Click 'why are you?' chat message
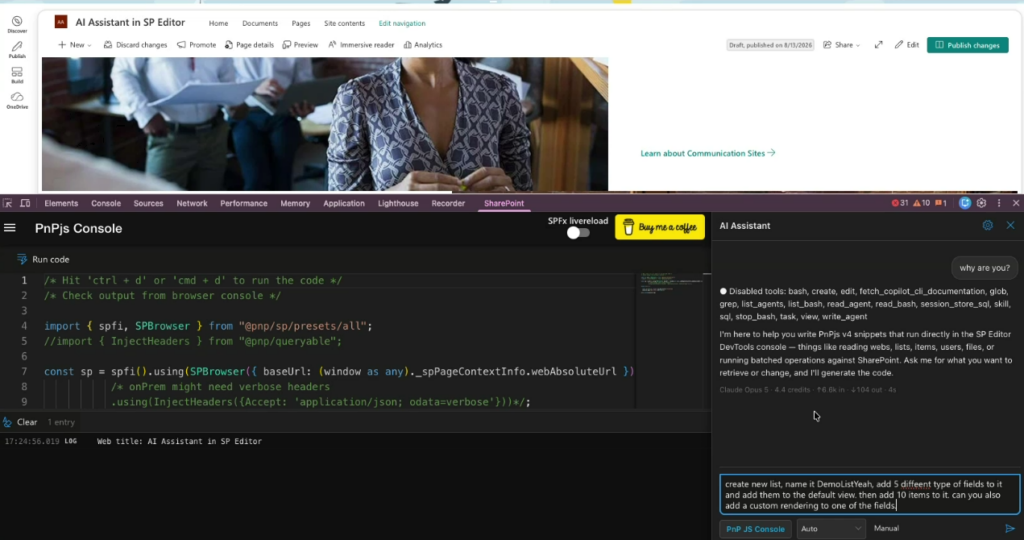 984,268
